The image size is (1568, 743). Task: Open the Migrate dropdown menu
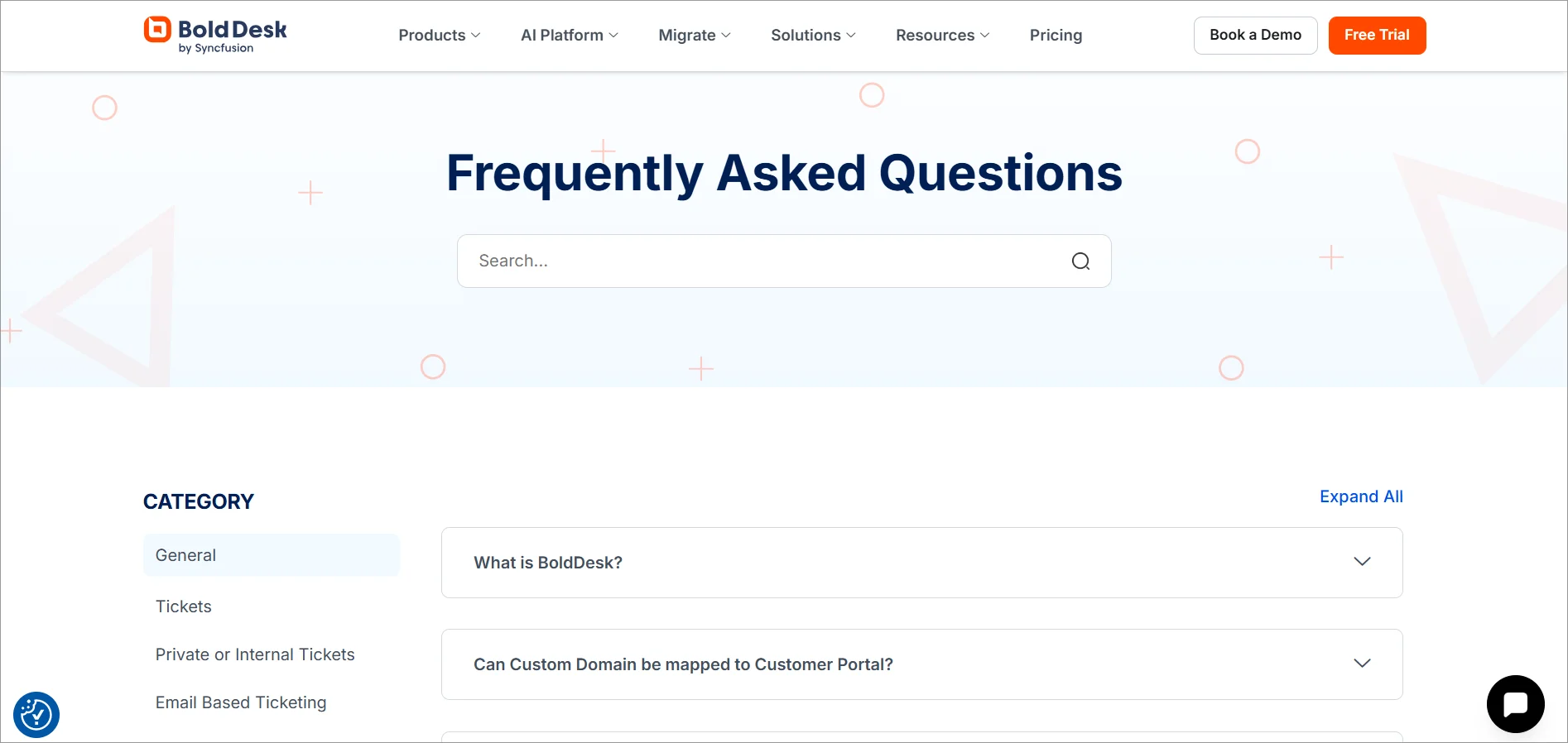695,36
